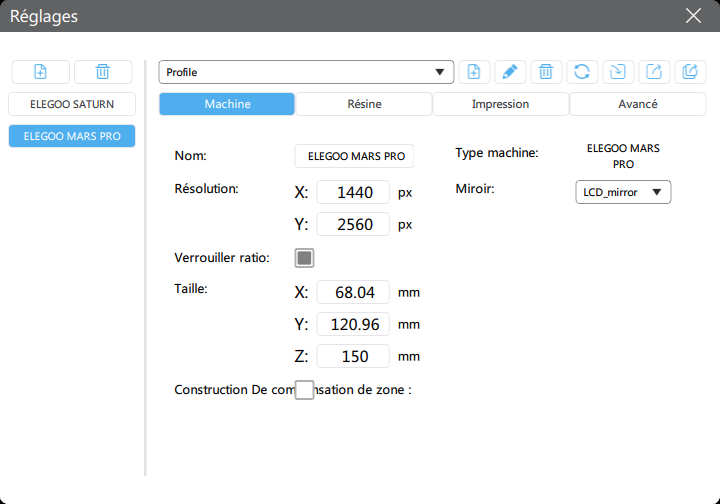The height and width of the screenshot is (504, 720).
Task: Click the Taille Z field 150
Action: (x=353, y=356)
